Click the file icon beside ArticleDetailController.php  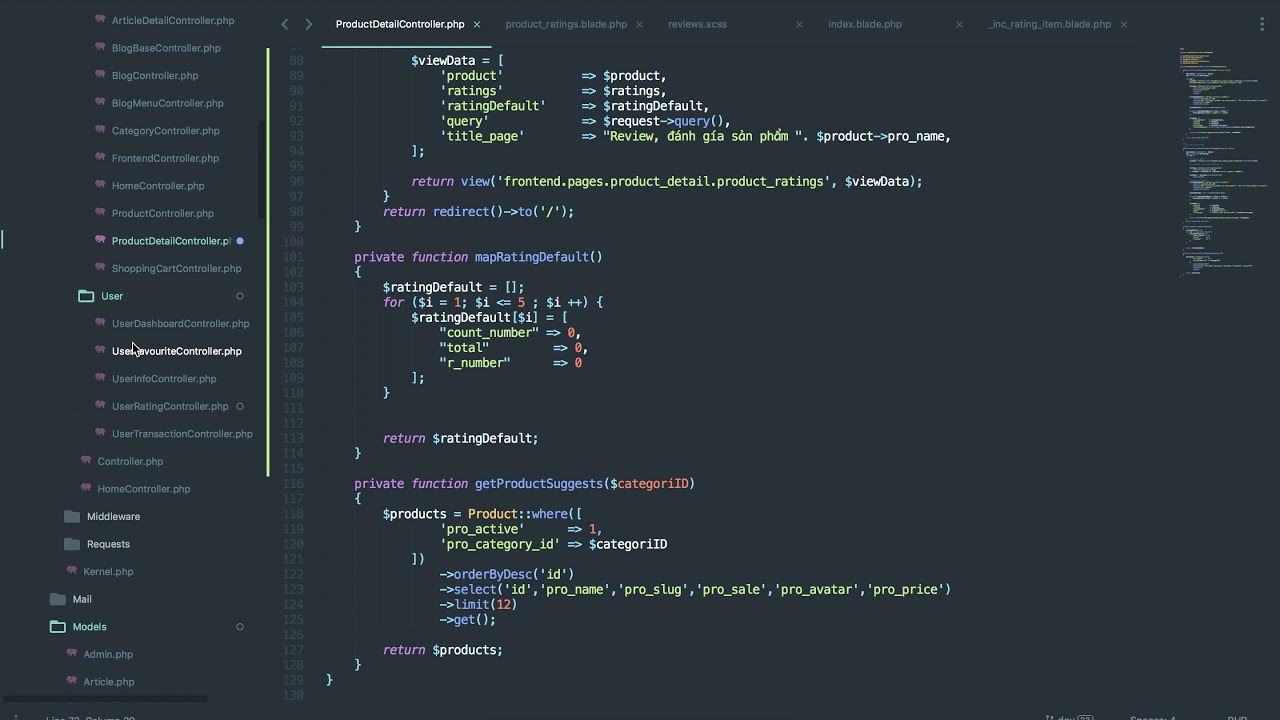101,19
